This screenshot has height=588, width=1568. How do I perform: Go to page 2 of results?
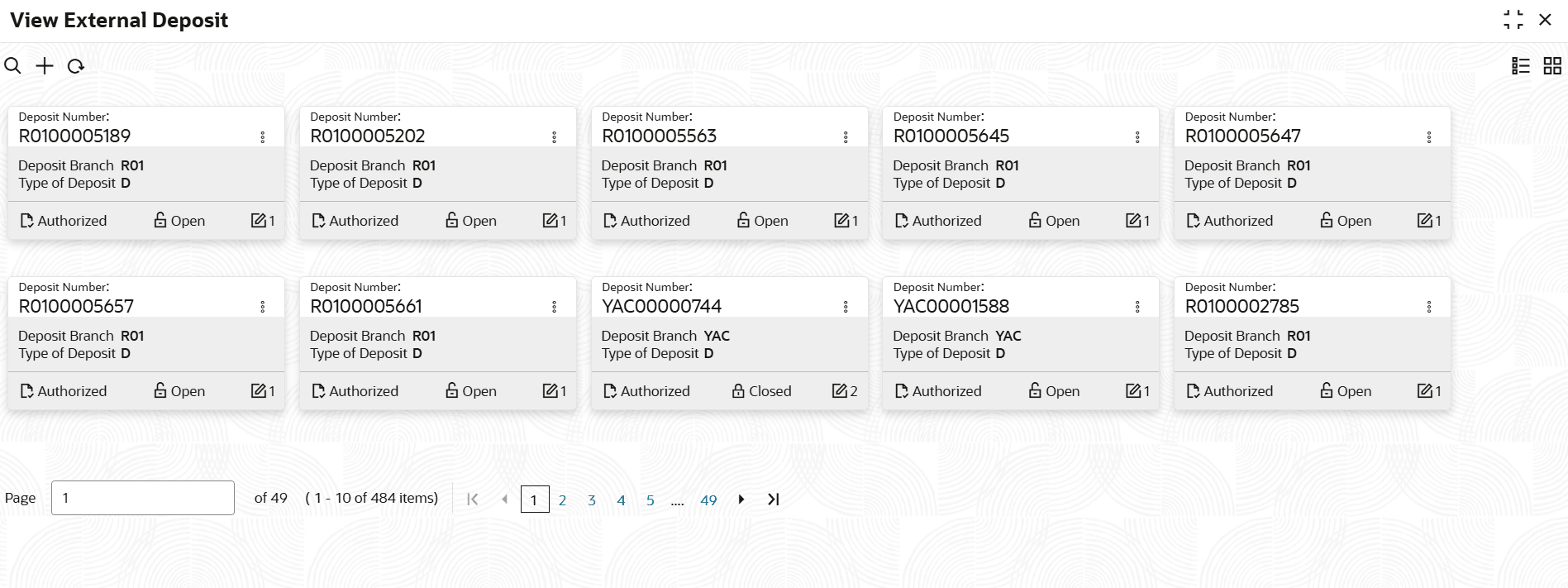(x=563, y=500)
